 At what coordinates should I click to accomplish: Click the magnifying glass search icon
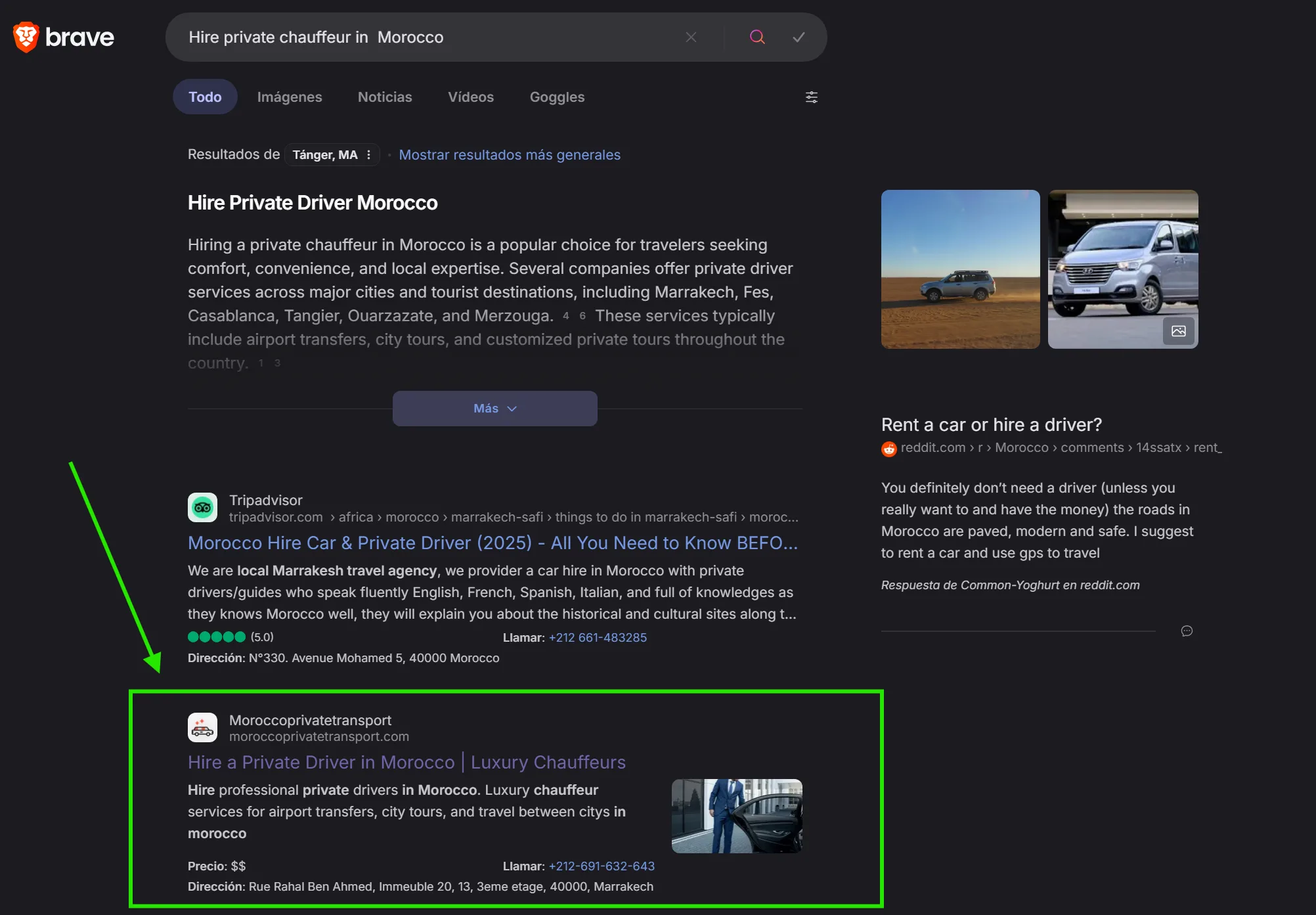(757, 37)
